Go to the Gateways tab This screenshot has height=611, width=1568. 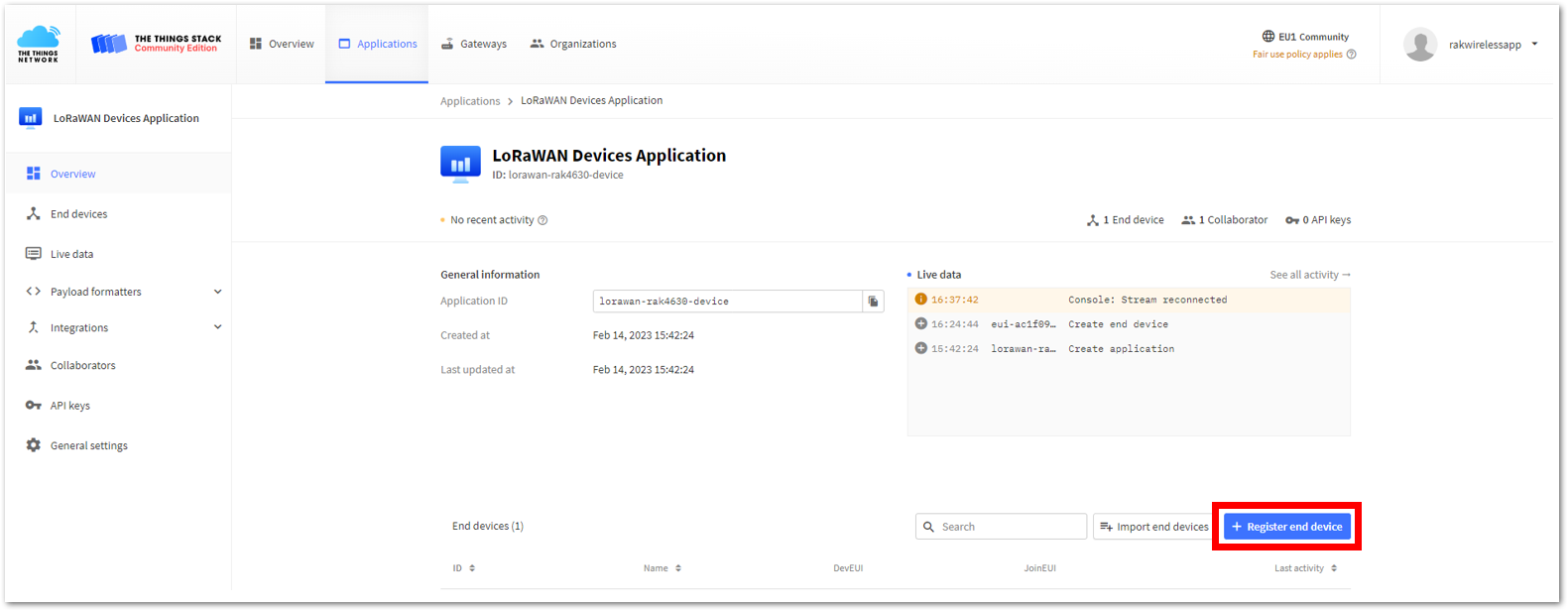point(474,44)
